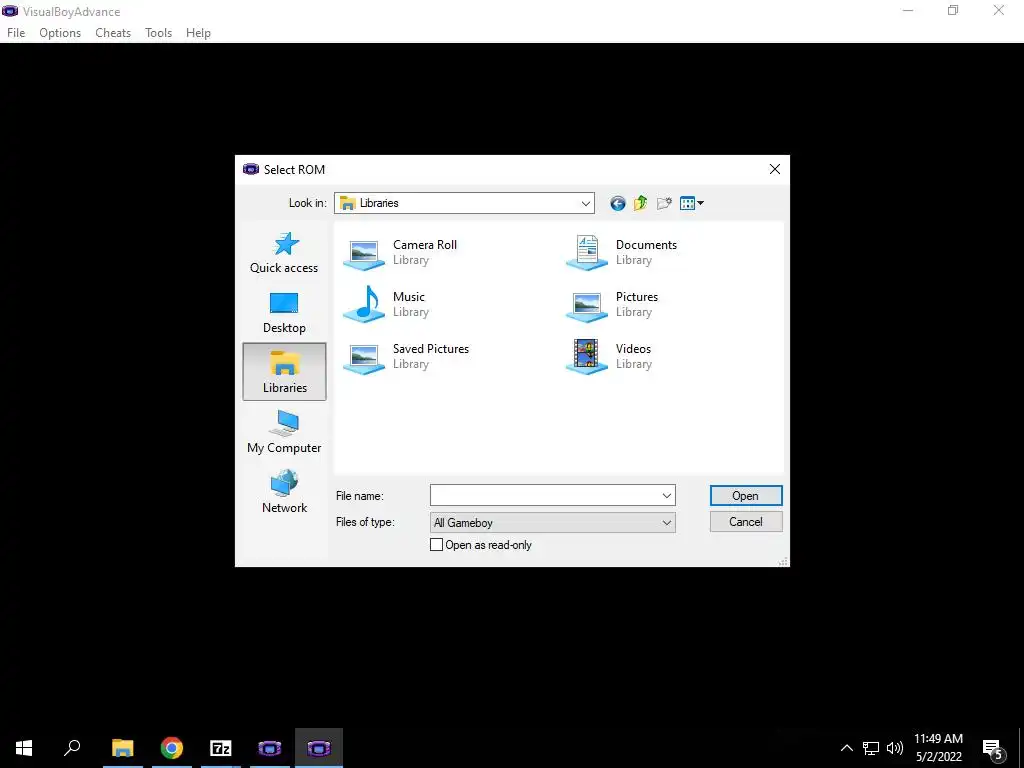The height and width of the screenshot is (768, 1024).
Task: Open the Help menu
Action: (199, 33)
